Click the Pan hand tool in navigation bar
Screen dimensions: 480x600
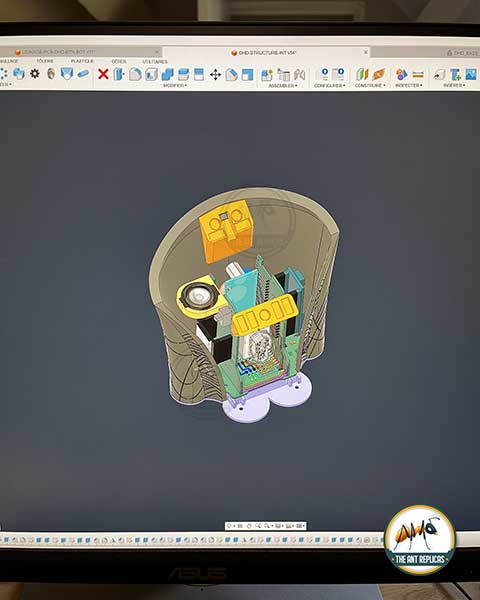tap(249, 526)
